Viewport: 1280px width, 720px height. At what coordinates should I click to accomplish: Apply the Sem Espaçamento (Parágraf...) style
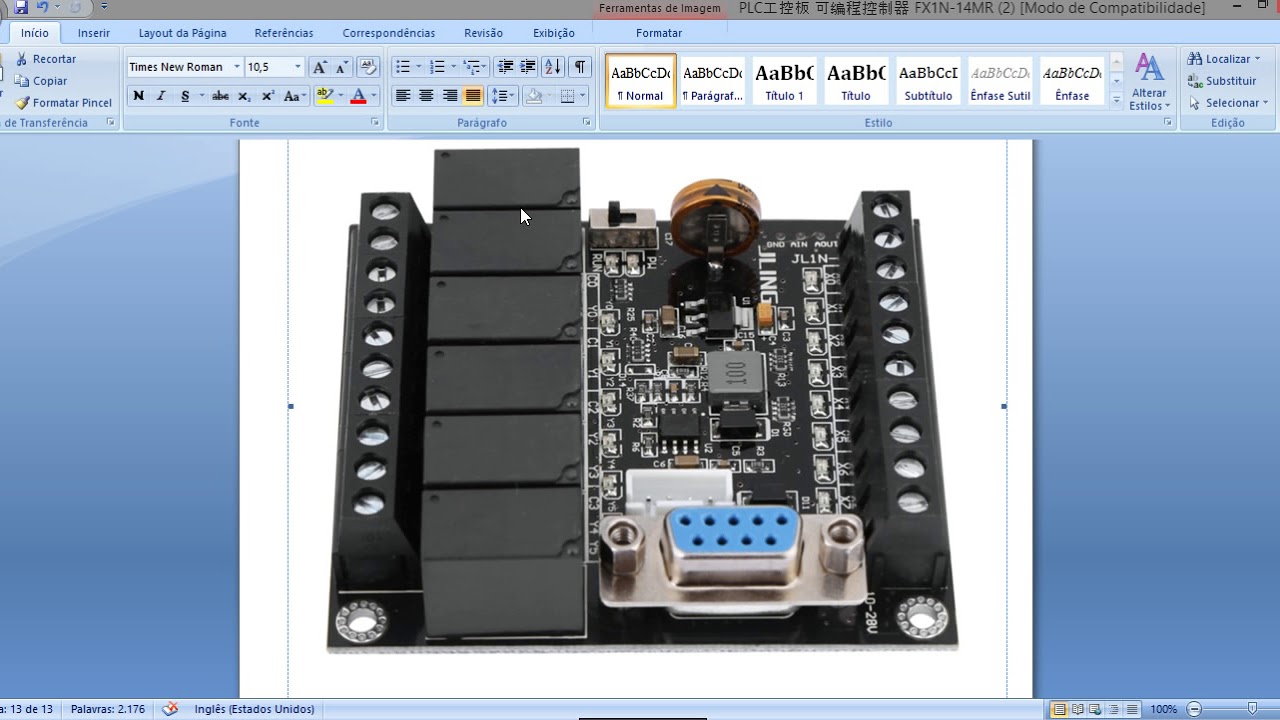pyautogui.click(x=712, y=80)
